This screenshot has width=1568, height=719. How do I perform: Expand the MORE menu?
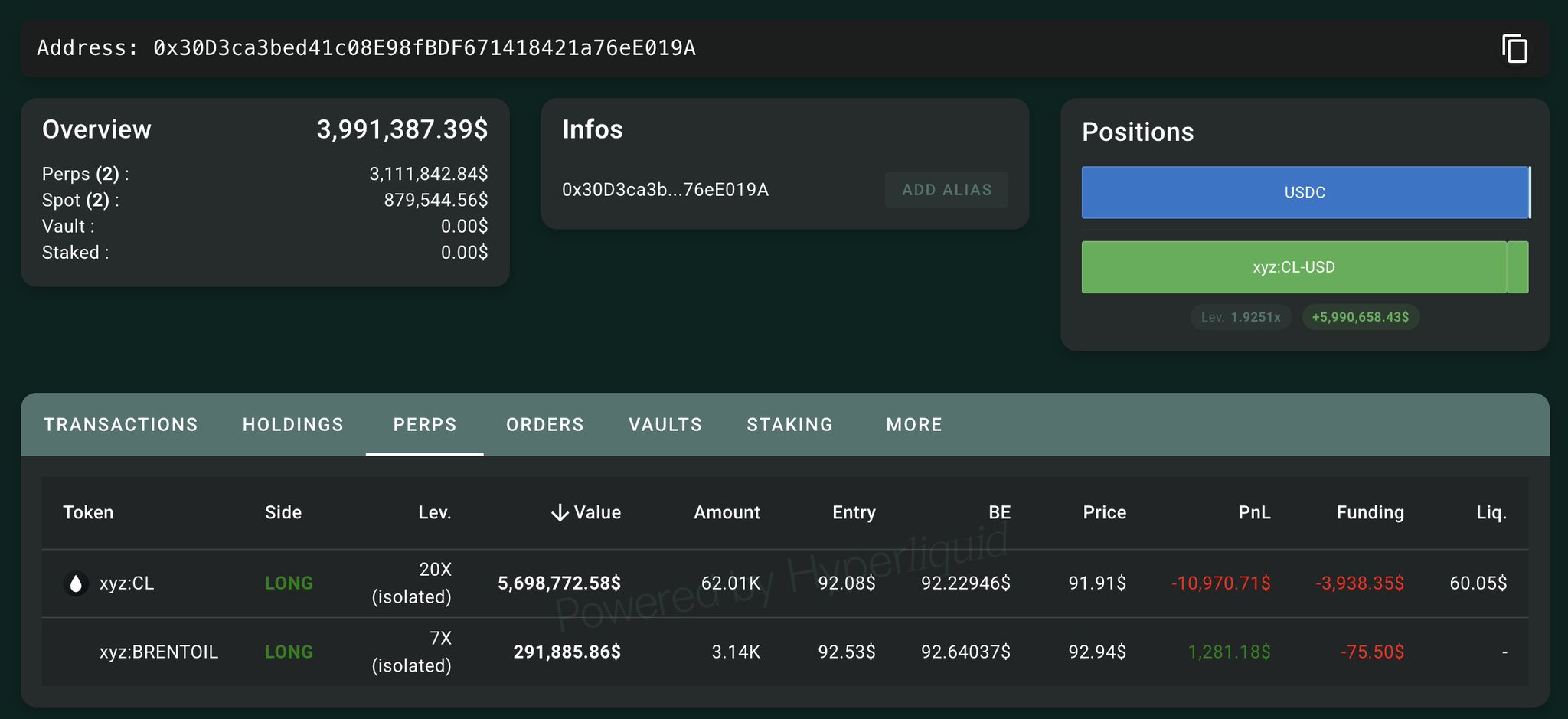coord(914,425)
